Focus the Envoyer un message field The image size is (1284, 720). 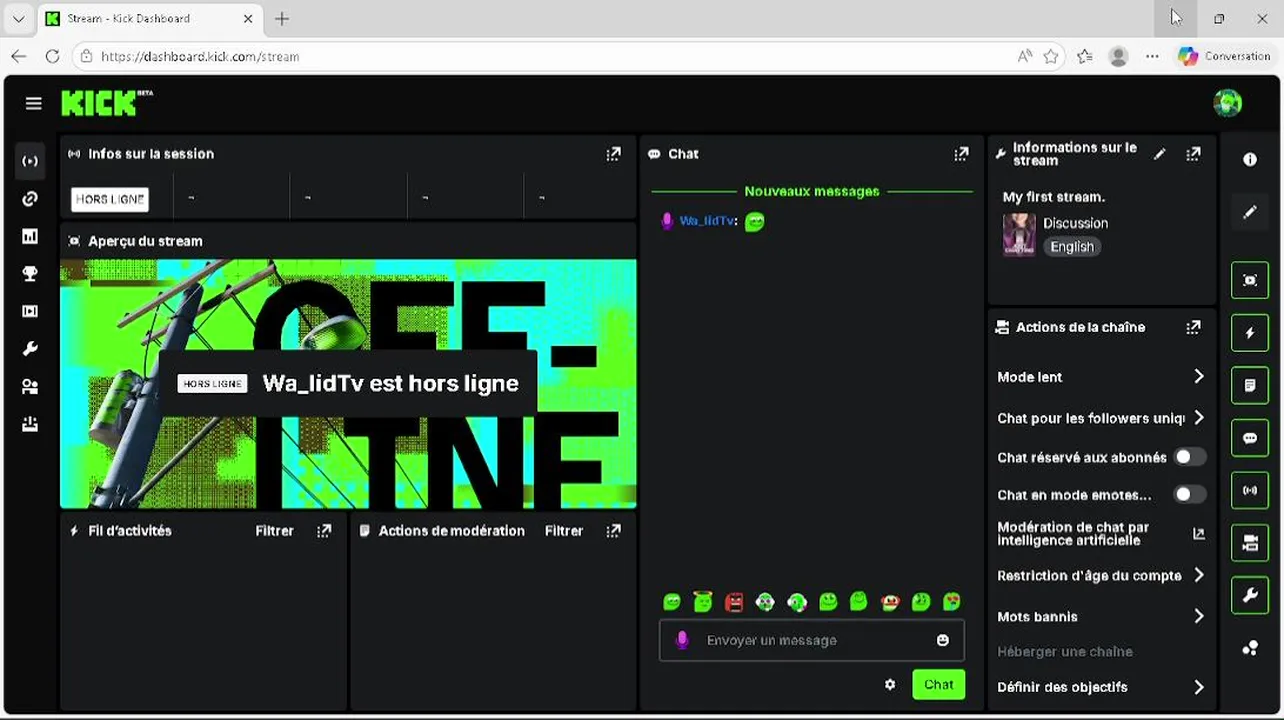point(812,640)
